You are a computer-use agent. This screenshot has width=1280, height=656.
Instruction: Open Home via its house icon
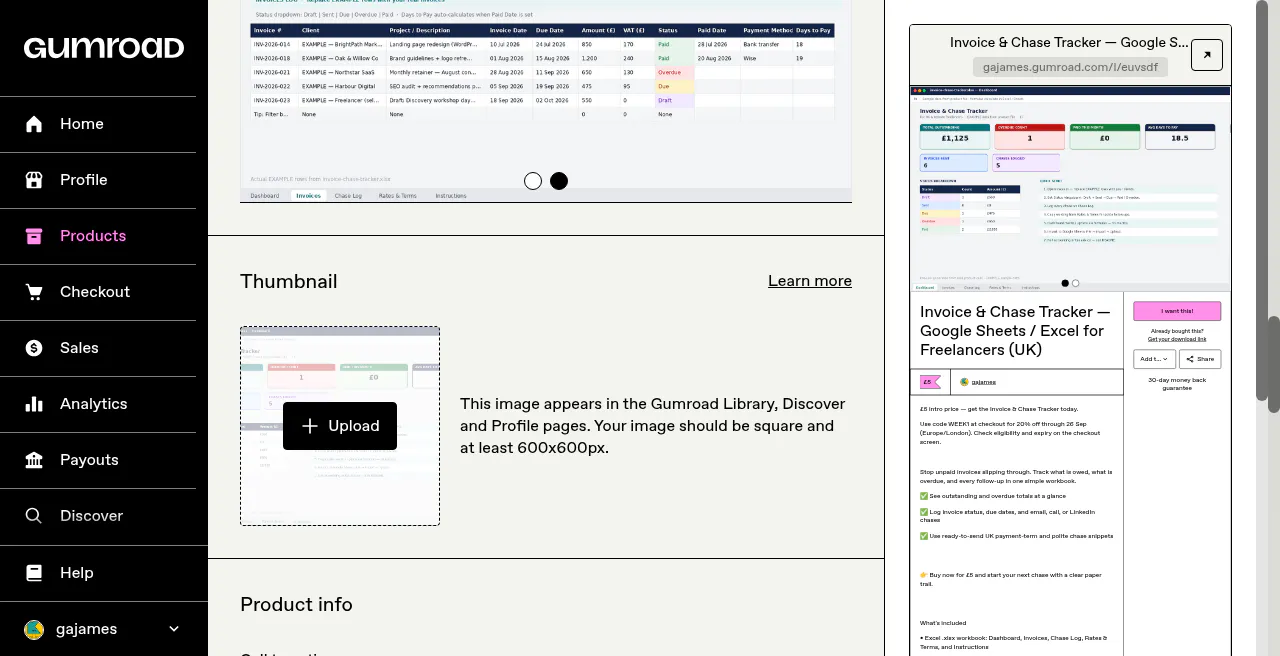click(x=34, y=124)
